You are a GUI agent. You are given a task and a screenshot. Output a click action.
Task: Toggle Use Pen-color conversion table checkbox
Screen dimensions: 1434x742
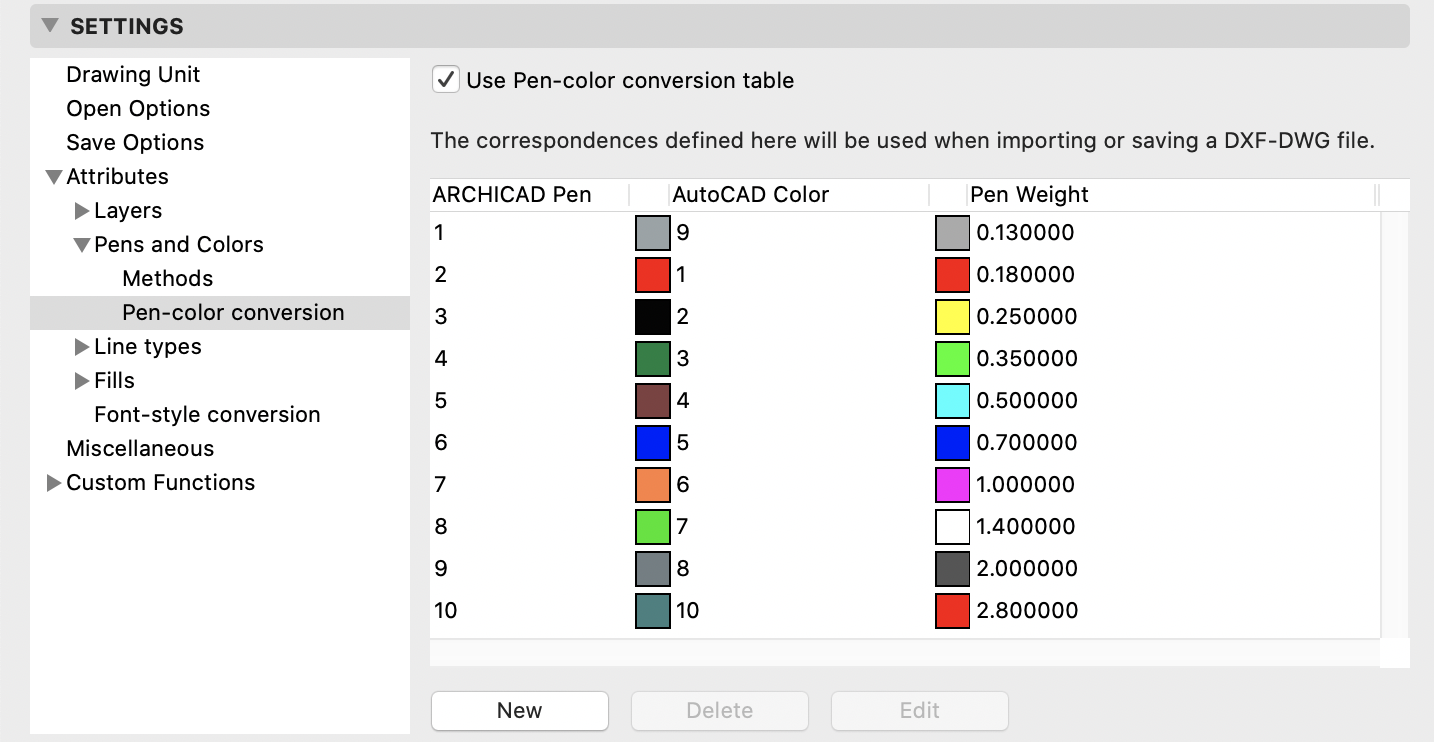point(446,80)
